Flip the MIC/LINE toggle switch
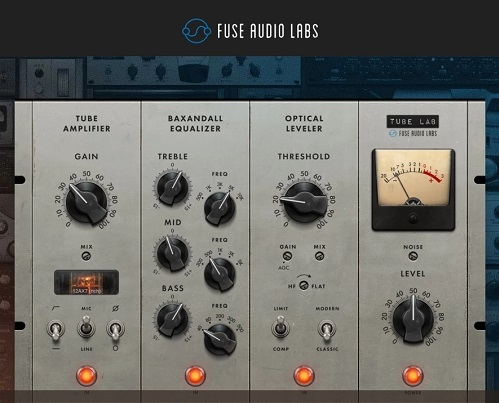Image resolution: width=499 pixels, height=403 pixels. pos(86,327)
